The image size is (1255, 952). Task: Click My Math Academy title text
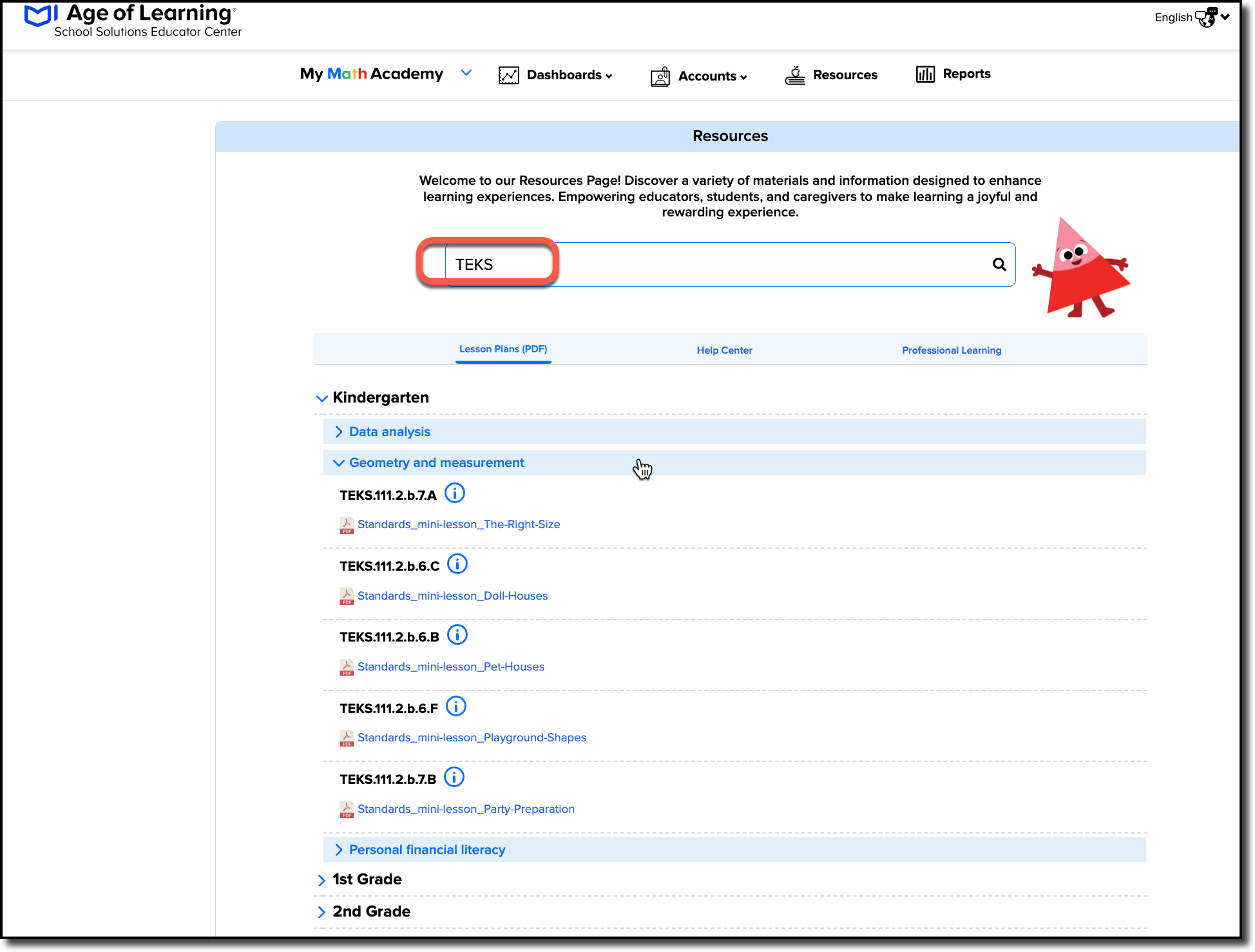(x=372, y=74)
